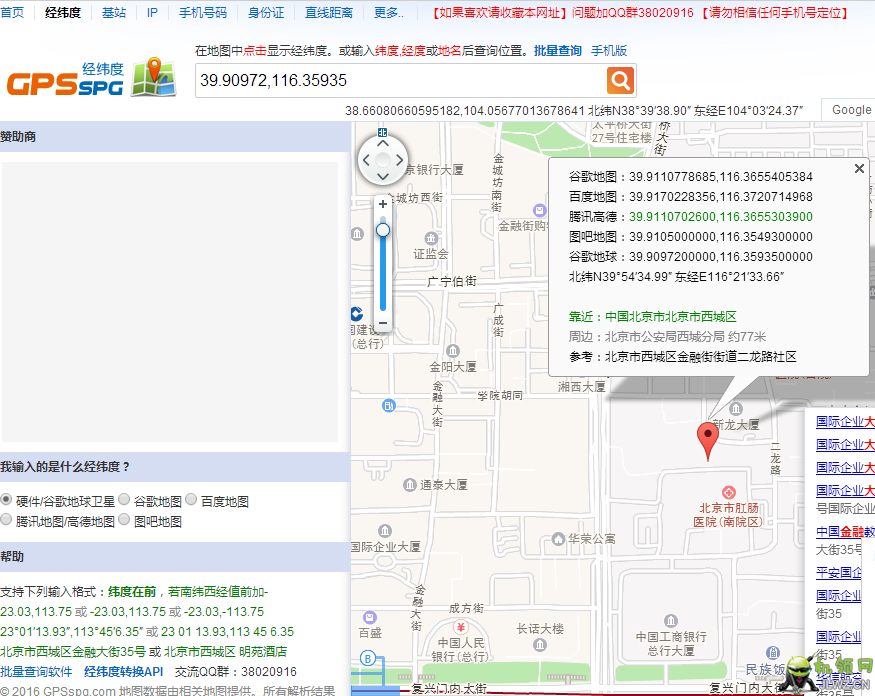Screen dimensions: 875x696
Task: Select 硬件/谷歌地球卫星 radio option
Action: (6, 499)
